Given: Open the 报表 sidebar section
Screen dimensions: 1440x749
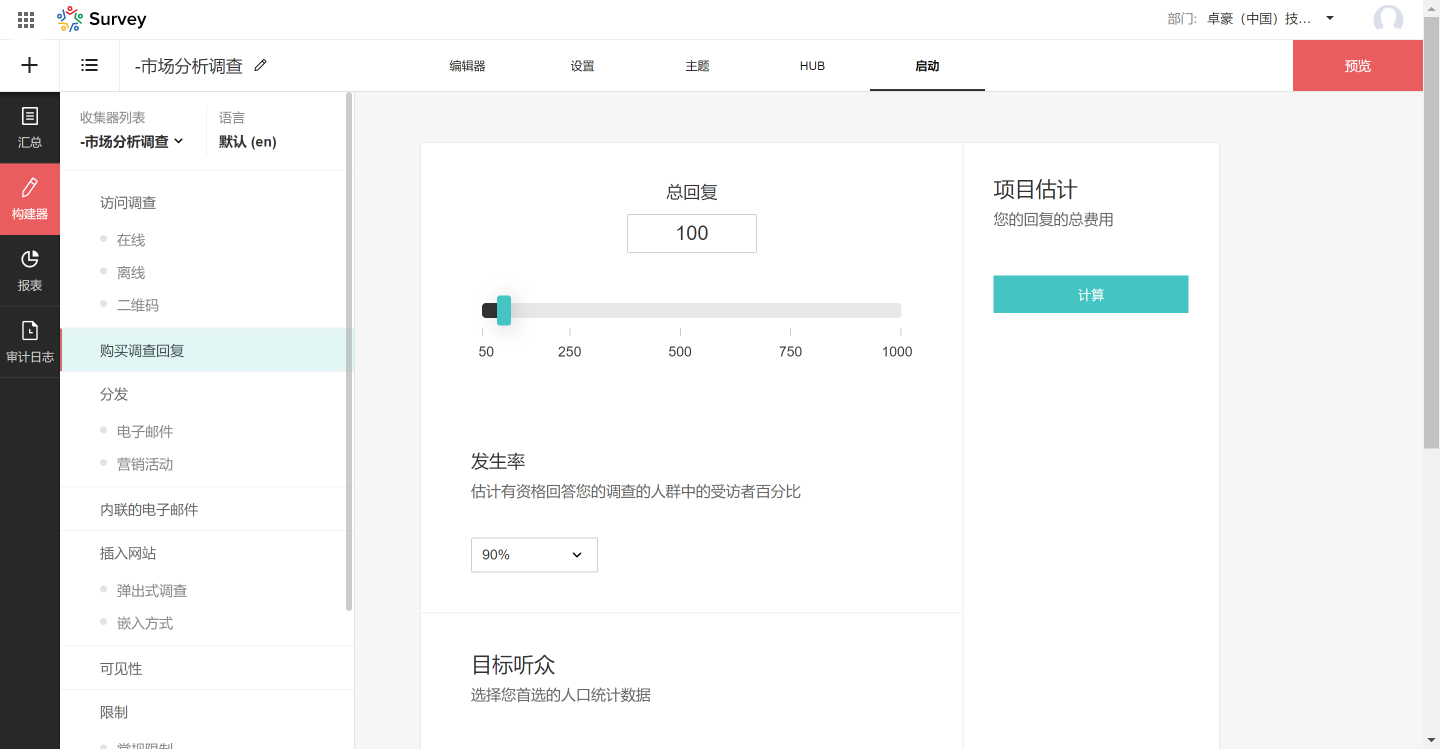Looking at the screenshot, I should pyautogui.click(x=30, y=270).
